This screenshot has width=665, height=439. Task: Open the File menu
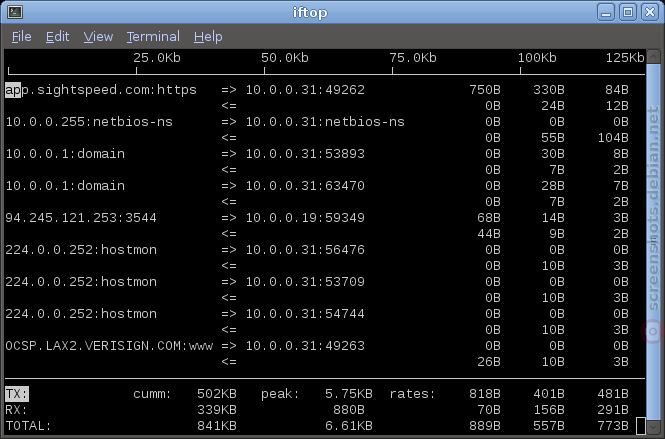pos(21,37)
